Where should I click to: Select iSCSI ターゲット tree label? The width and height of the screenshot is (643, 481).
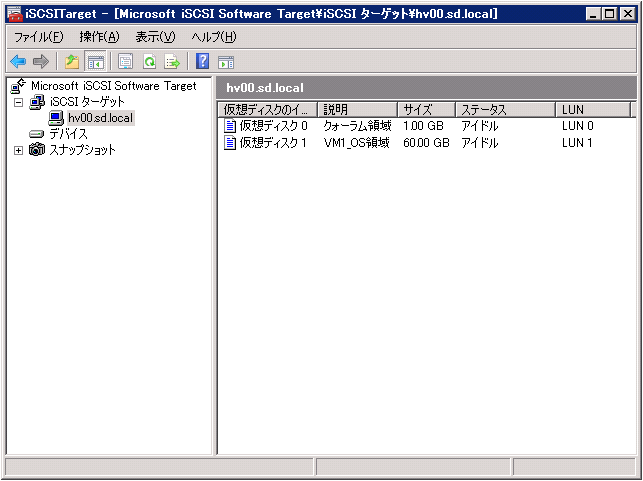click(87, 102)
